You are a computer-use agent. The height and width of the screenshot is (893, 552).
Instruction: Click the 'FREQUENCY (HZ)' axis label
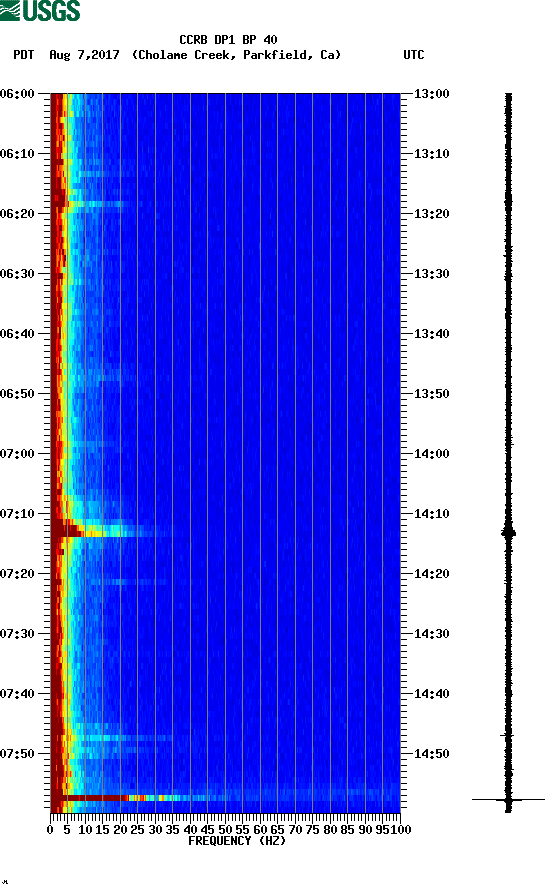click(x=236, y=841)
